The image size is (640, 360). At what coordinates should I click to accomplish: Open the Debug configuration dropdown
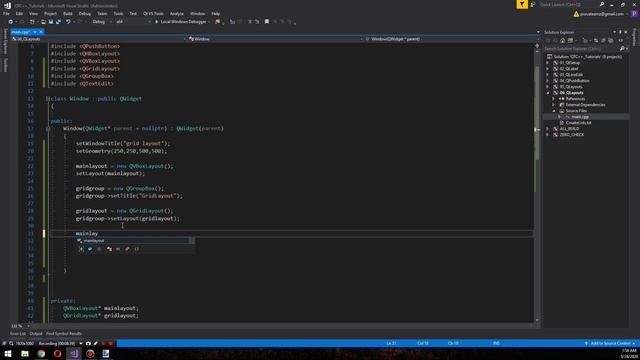click(102, 22)
